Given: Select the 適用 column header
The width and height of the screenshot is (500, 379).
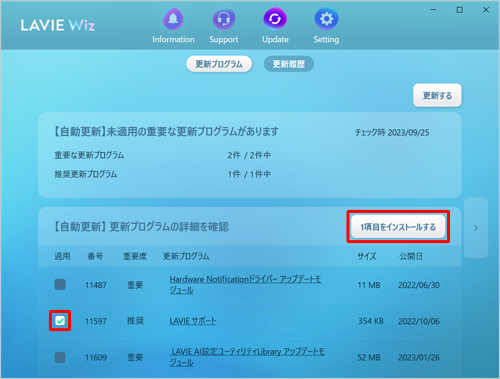Looking at the screenshot, I should (62, 256).
